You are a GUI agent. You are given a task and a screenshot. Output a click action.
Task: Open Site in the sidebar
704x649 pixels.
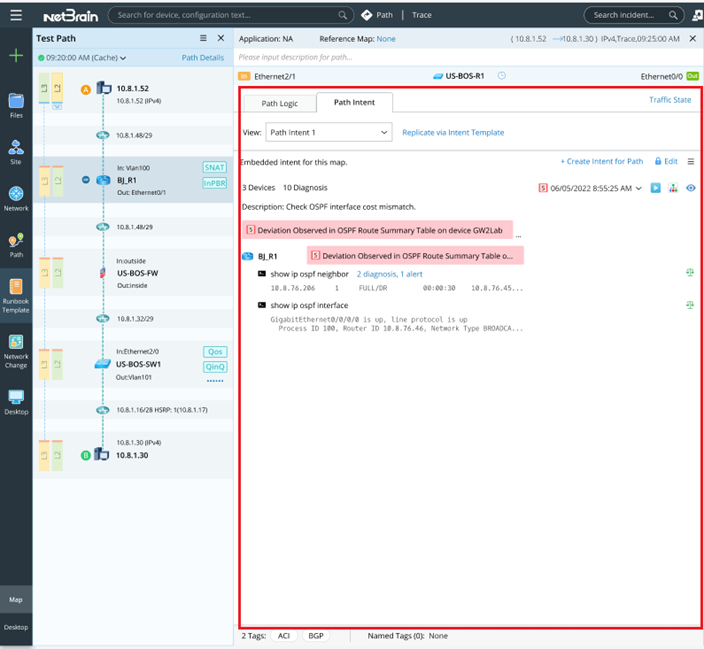[x=16, y=152]
